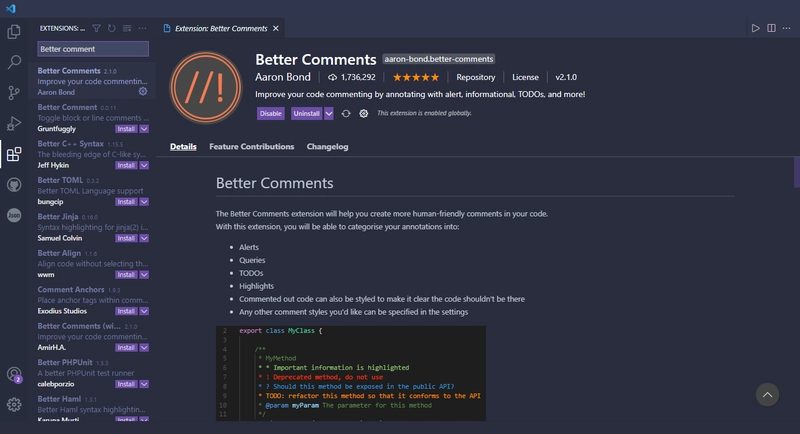This screenshot has width=800, height=434.
Task: Expand the Uninstall dropdown arrow
Action: [329, 114]
